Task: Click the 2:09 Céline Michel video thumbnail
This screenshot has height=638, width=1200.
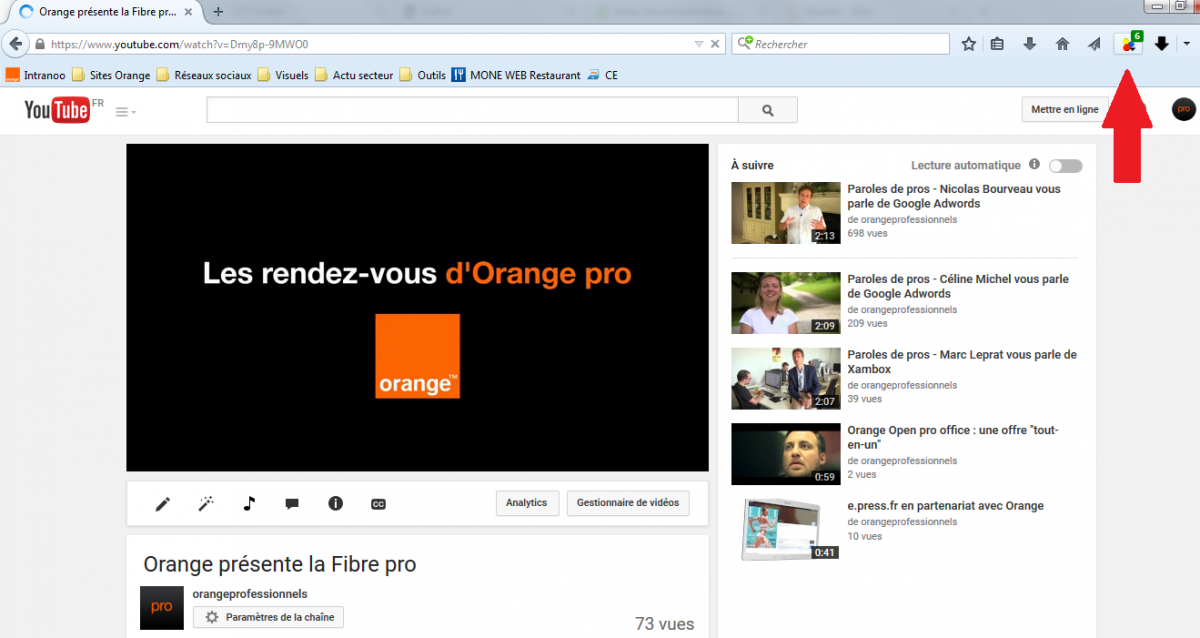Action: point(785,303)
